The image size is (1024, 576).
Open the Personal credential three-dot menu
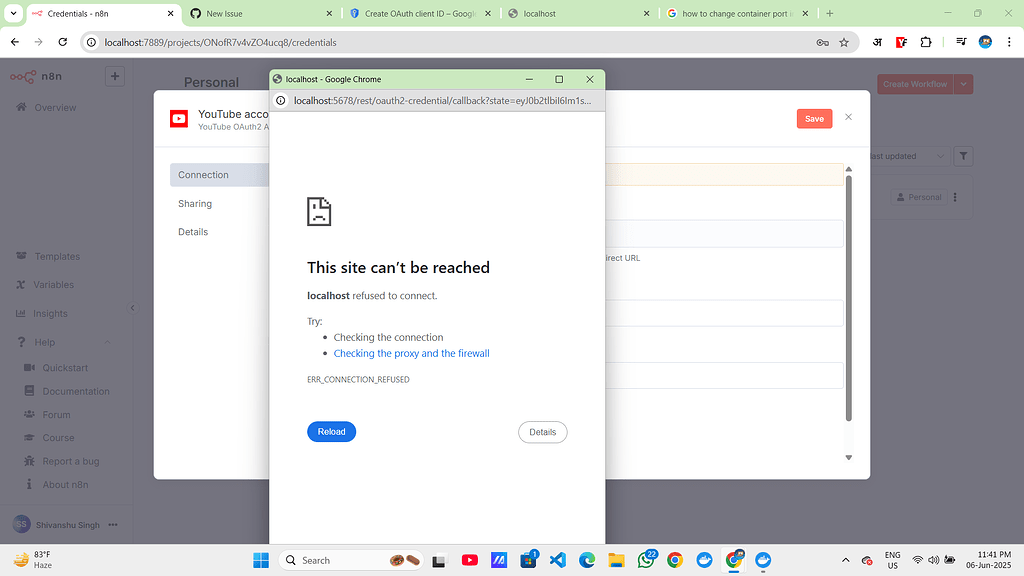click(955, 197)
